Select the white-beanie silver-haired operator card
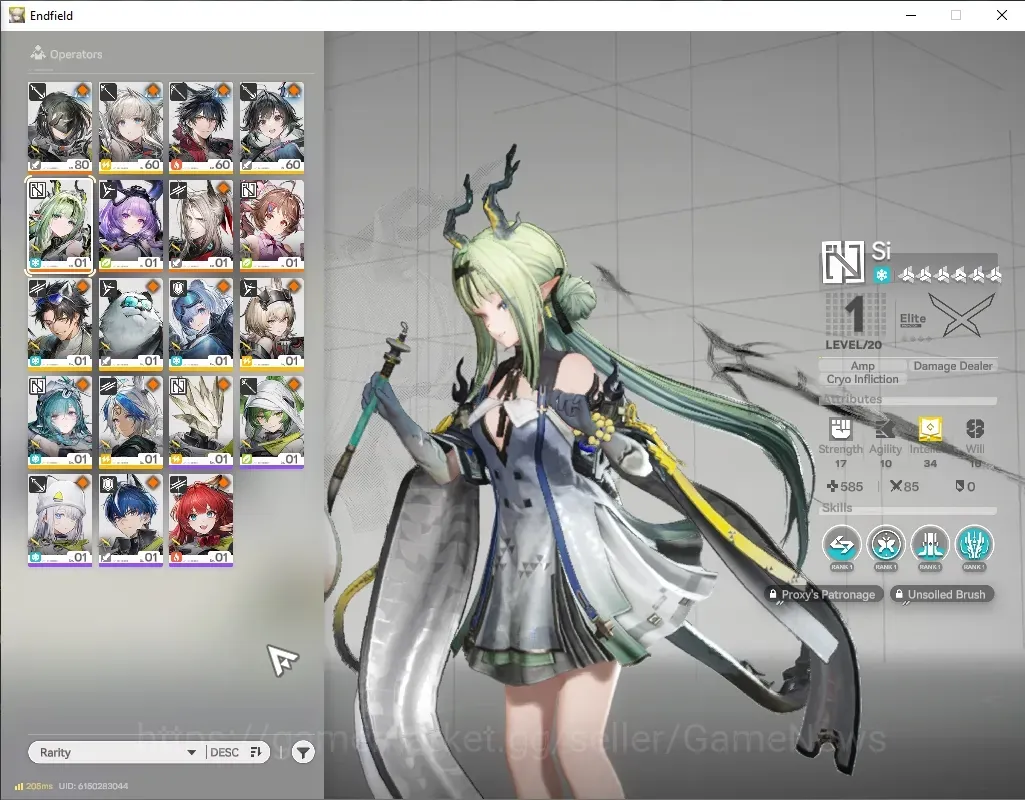The image size is (1025, 800). pos(60,520)
